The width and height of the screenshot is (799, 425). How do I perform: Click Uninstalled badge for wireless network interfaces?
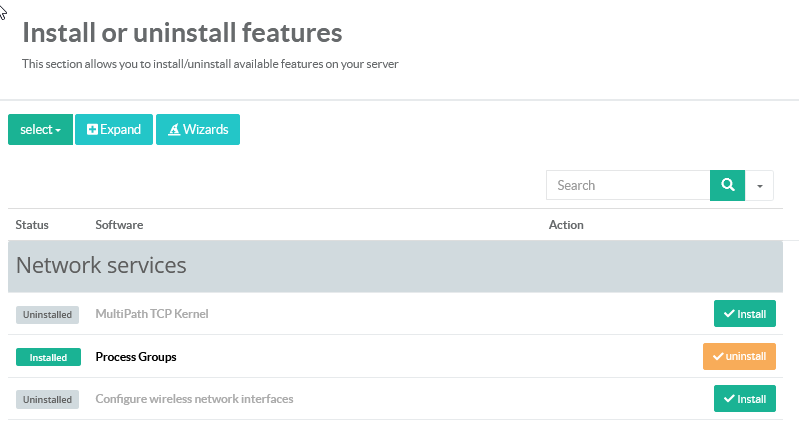click(47, 399)
